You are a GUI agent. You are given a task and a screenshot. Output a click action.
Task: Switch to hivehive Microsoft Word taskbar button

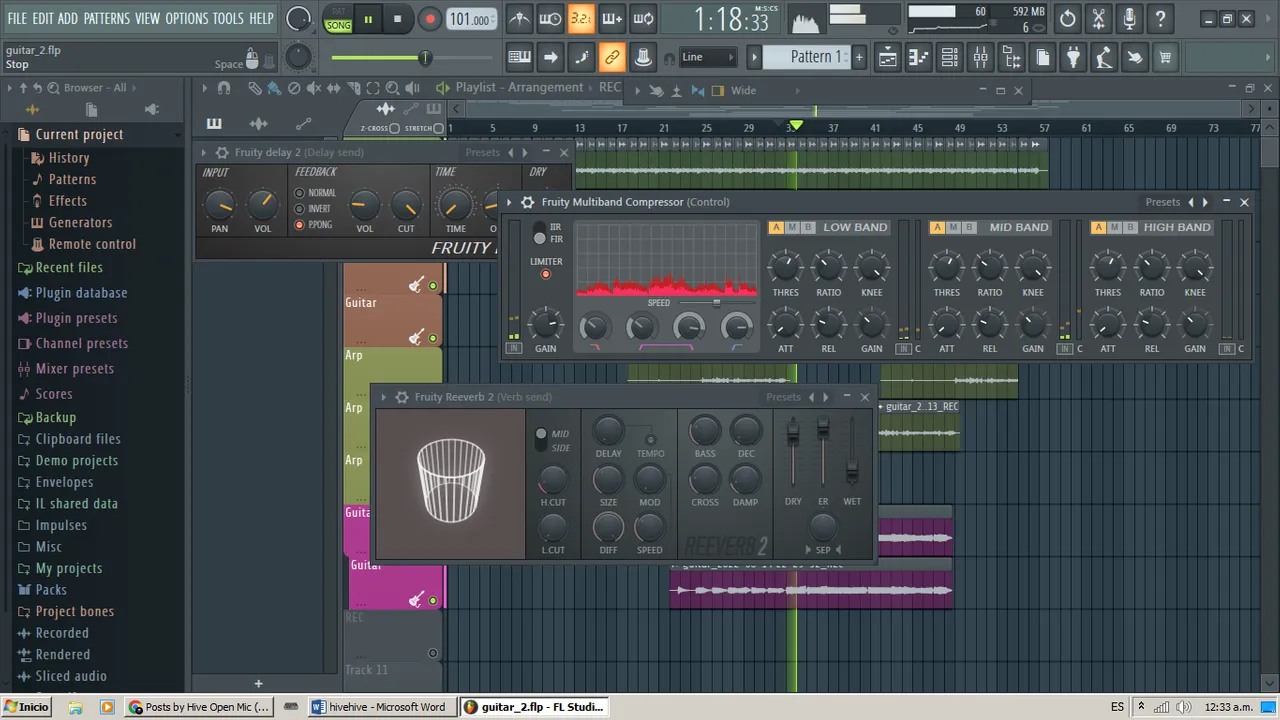pos(380,707)
